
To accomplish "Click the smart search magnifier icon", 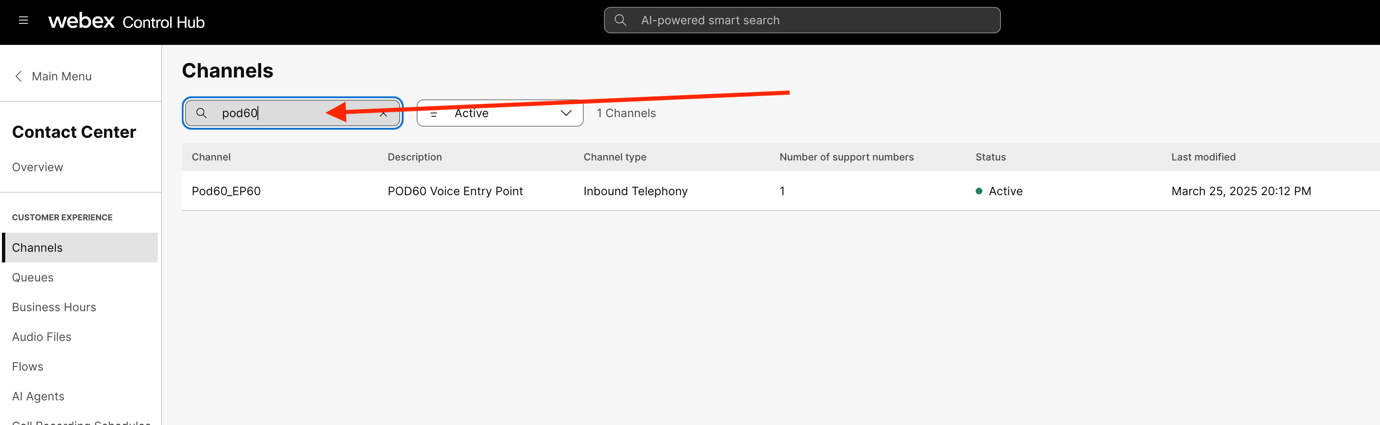I will click(x=620, y=20).
